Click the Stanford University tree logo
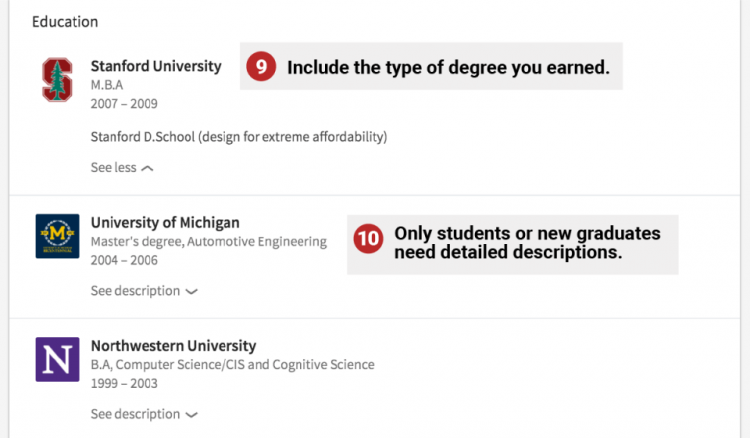 [57, 79]
